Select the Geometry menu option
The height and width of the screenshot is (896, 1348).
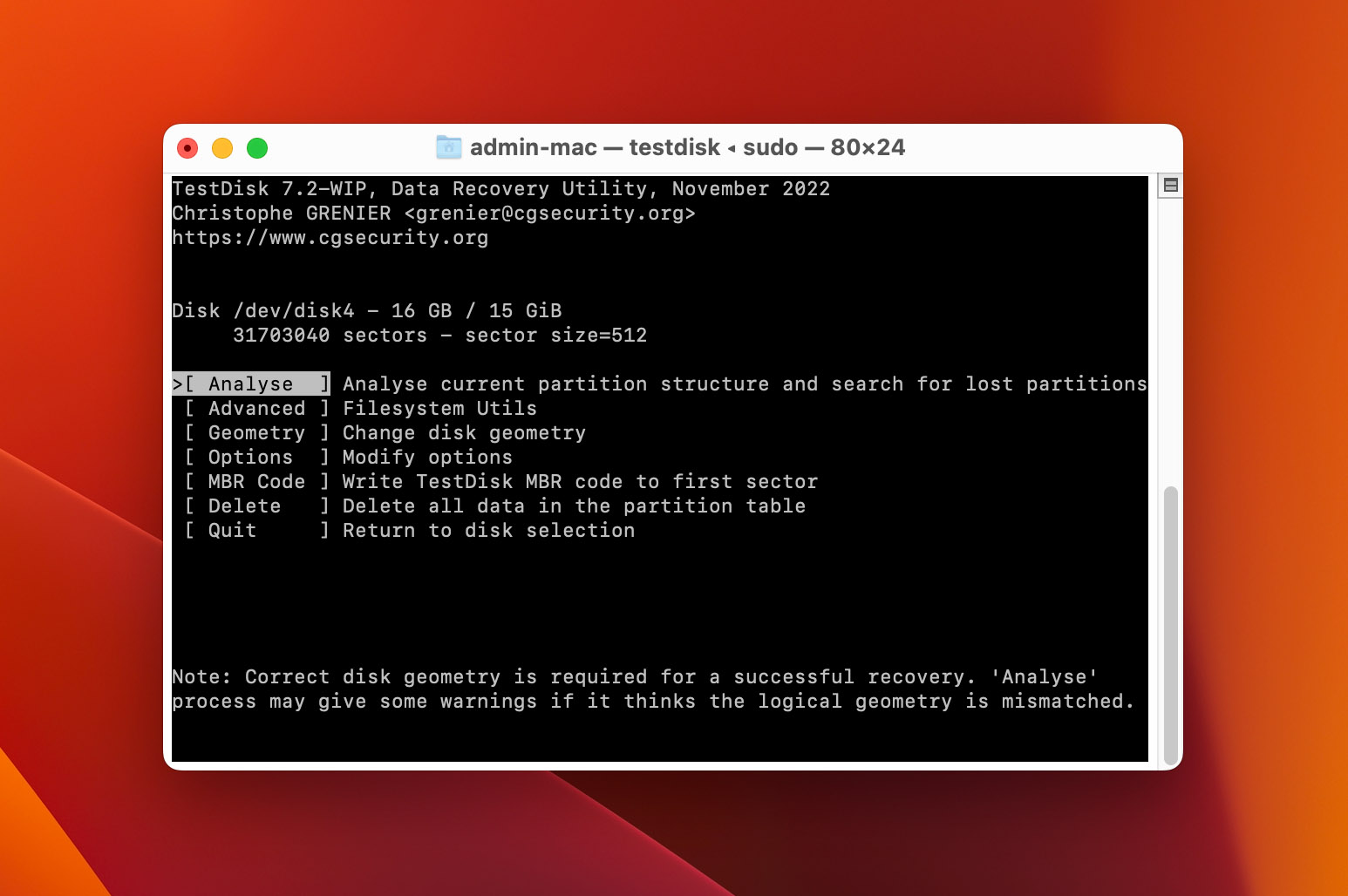click(256, 432)
